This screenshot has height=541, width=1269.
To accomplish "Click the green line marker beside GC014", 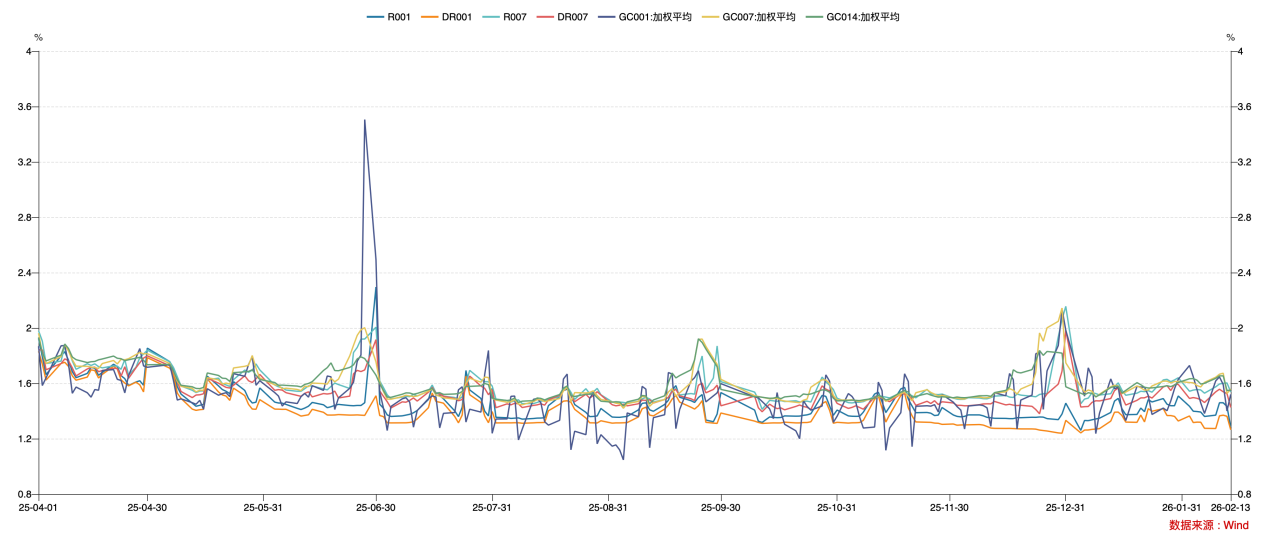I will tap(812, 17).
